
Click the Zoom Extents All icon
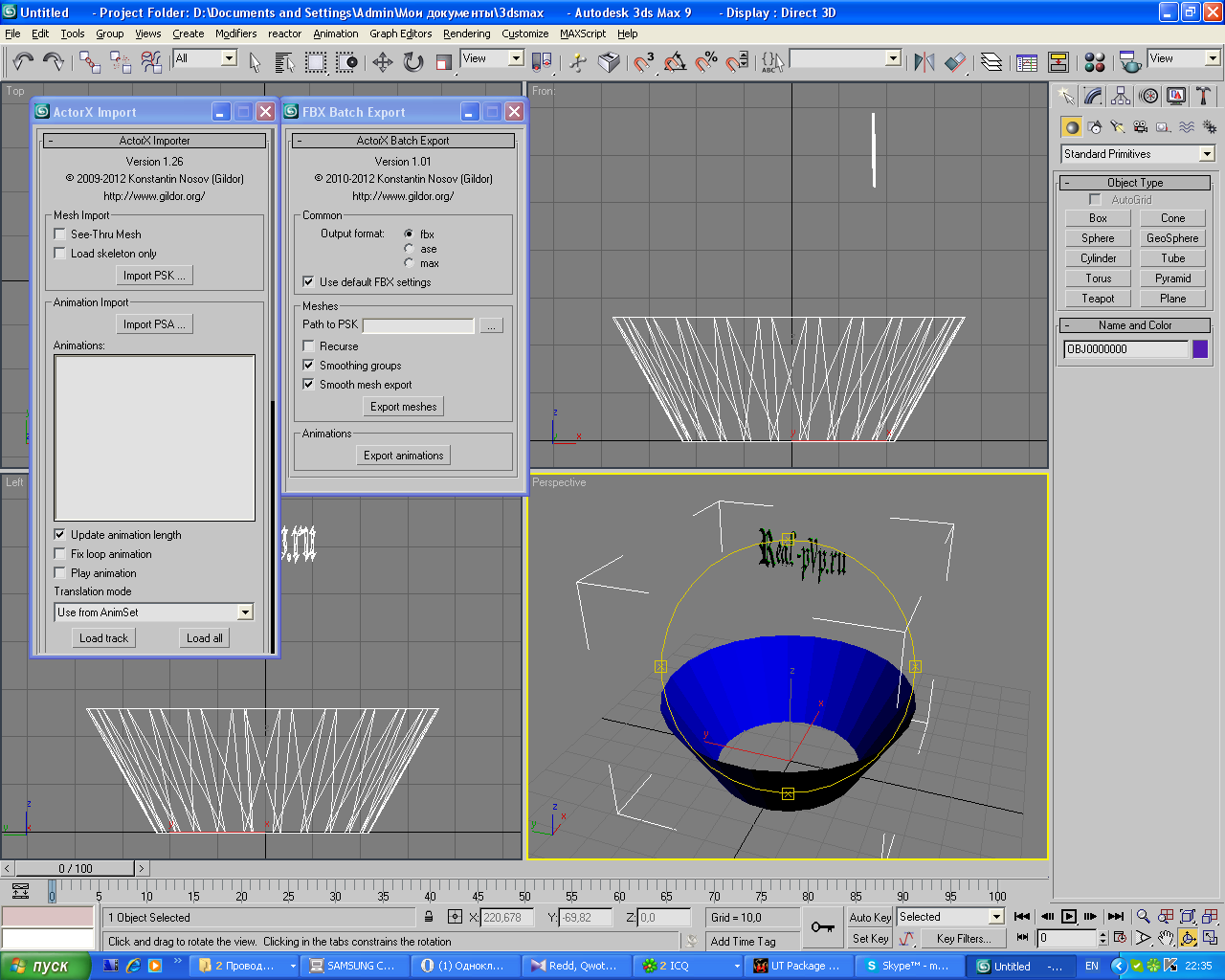click(x=1188, y=916)
